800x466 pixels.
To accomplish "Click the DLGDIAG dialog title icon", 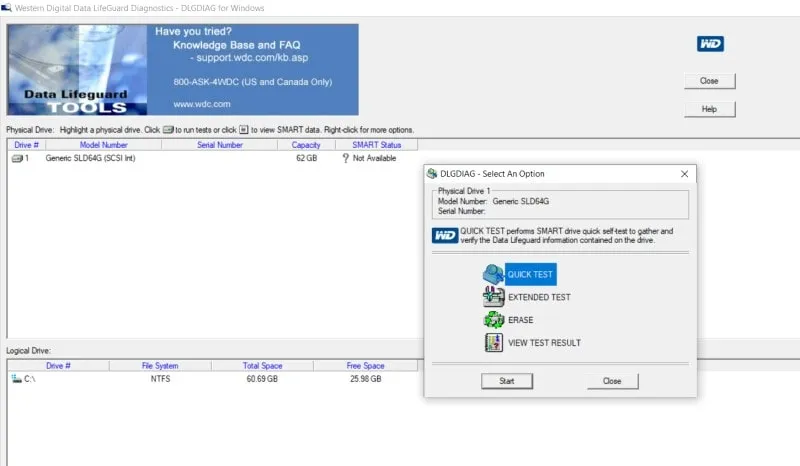I will tap(432, 174).
